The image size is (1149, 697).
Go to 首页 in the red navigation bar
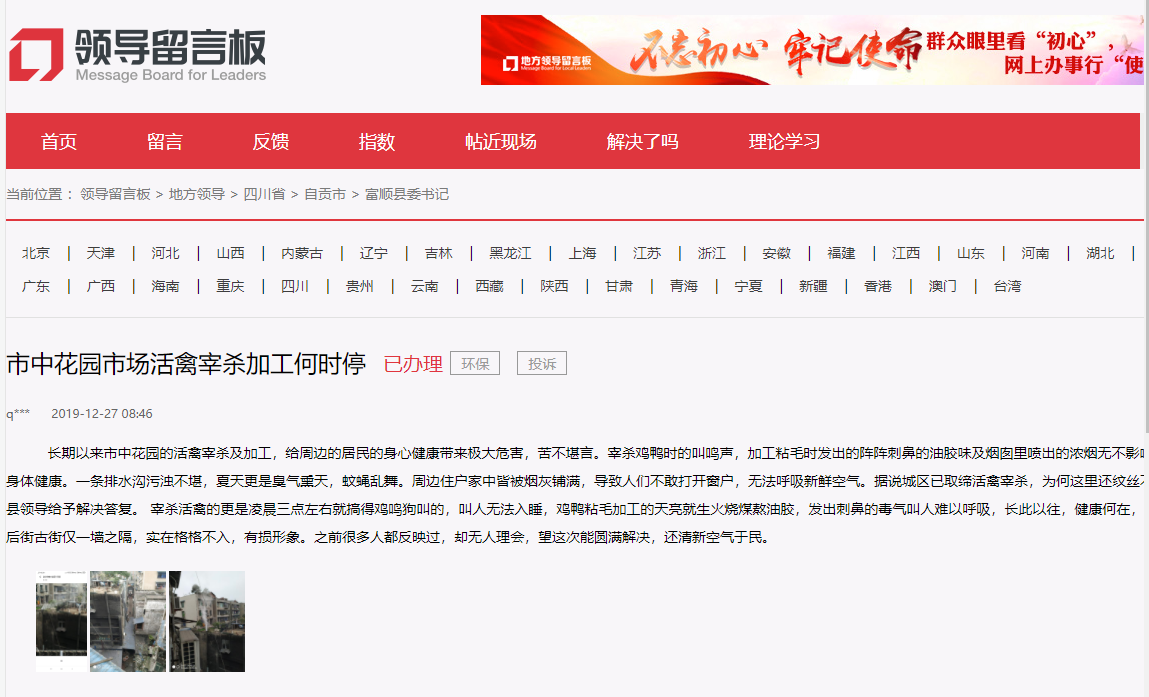pos(59,142)
